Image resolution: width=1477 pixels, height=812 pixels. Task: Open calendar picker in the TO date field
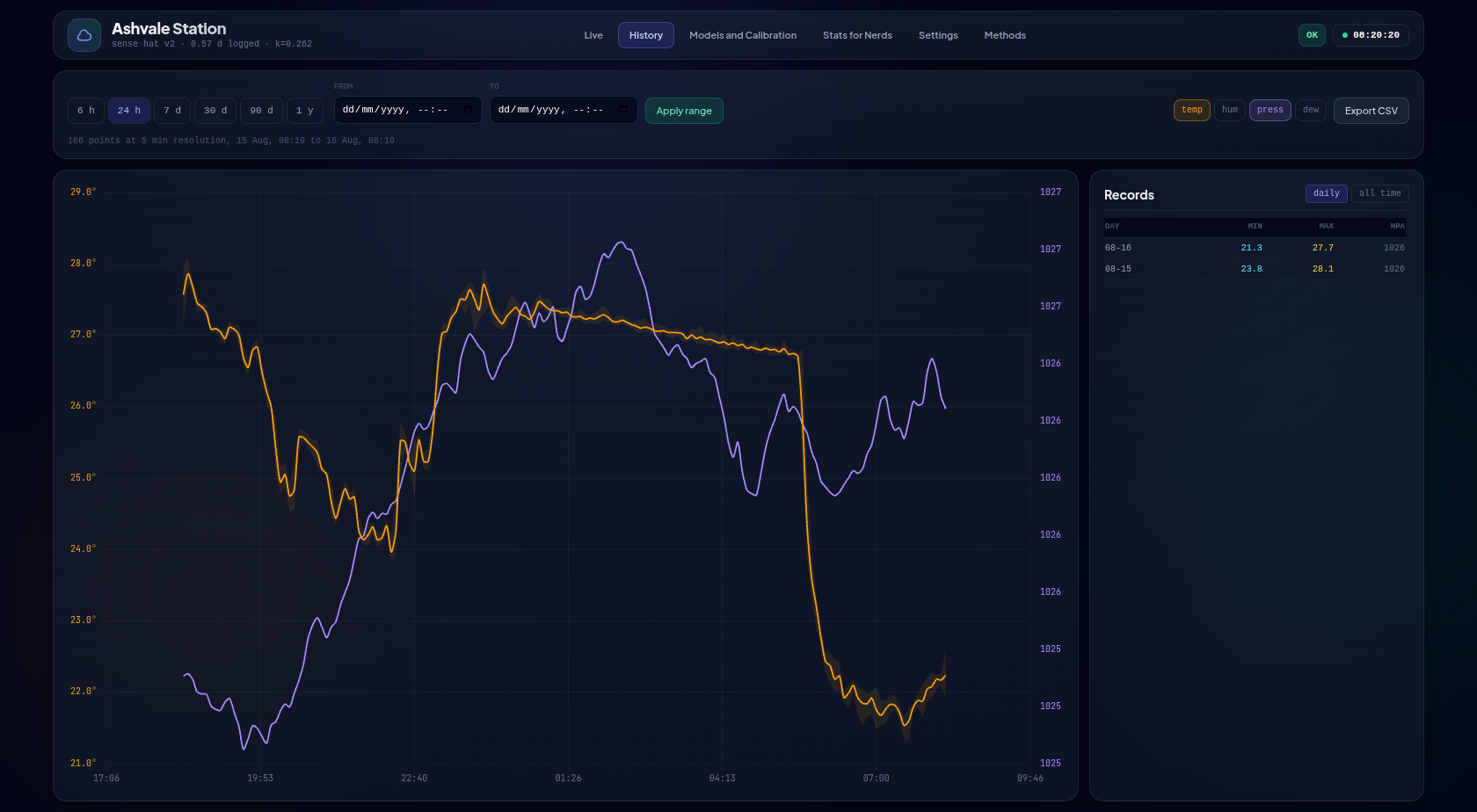click(623, 110)
